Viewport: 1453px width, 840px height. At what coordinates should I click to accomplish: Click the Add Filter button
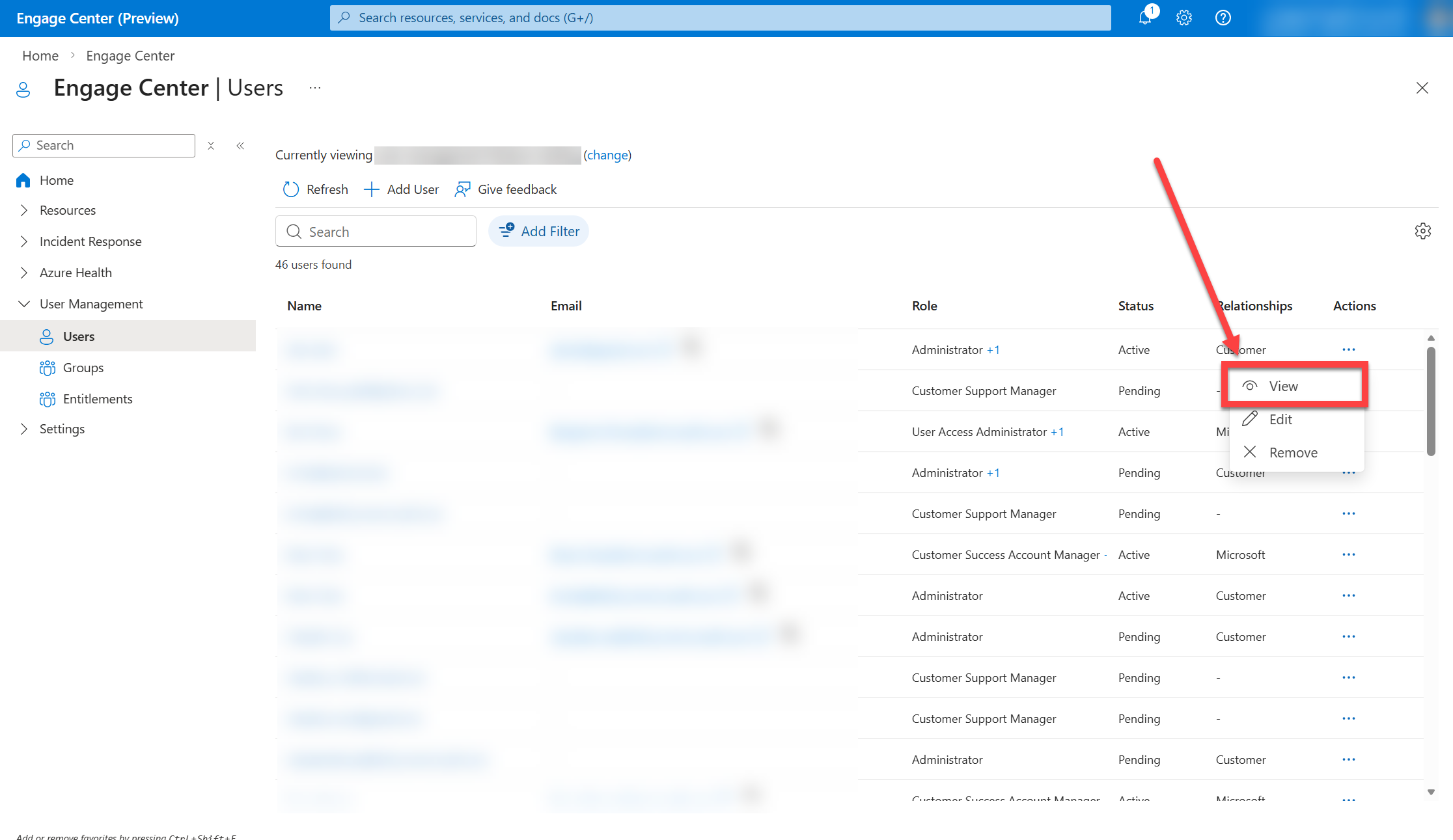pos(538,231)
